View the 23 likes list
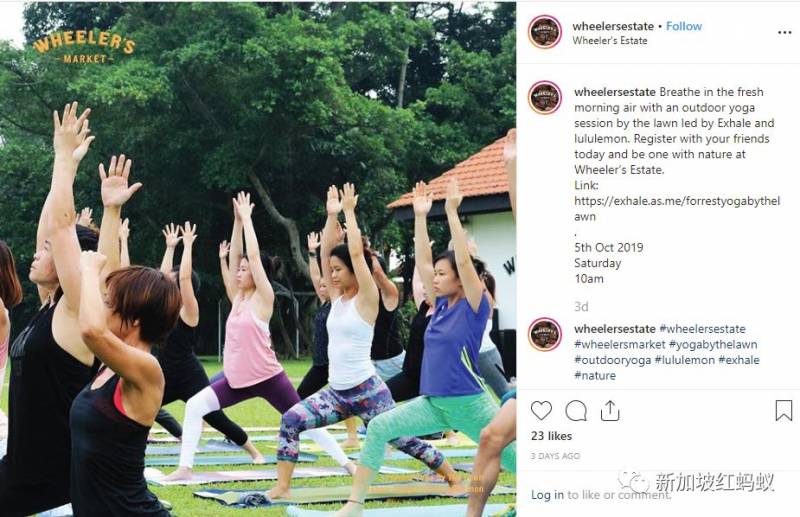The width and height of the screenshot is (800, 517). pyautogui.click(x=551, y=436)
